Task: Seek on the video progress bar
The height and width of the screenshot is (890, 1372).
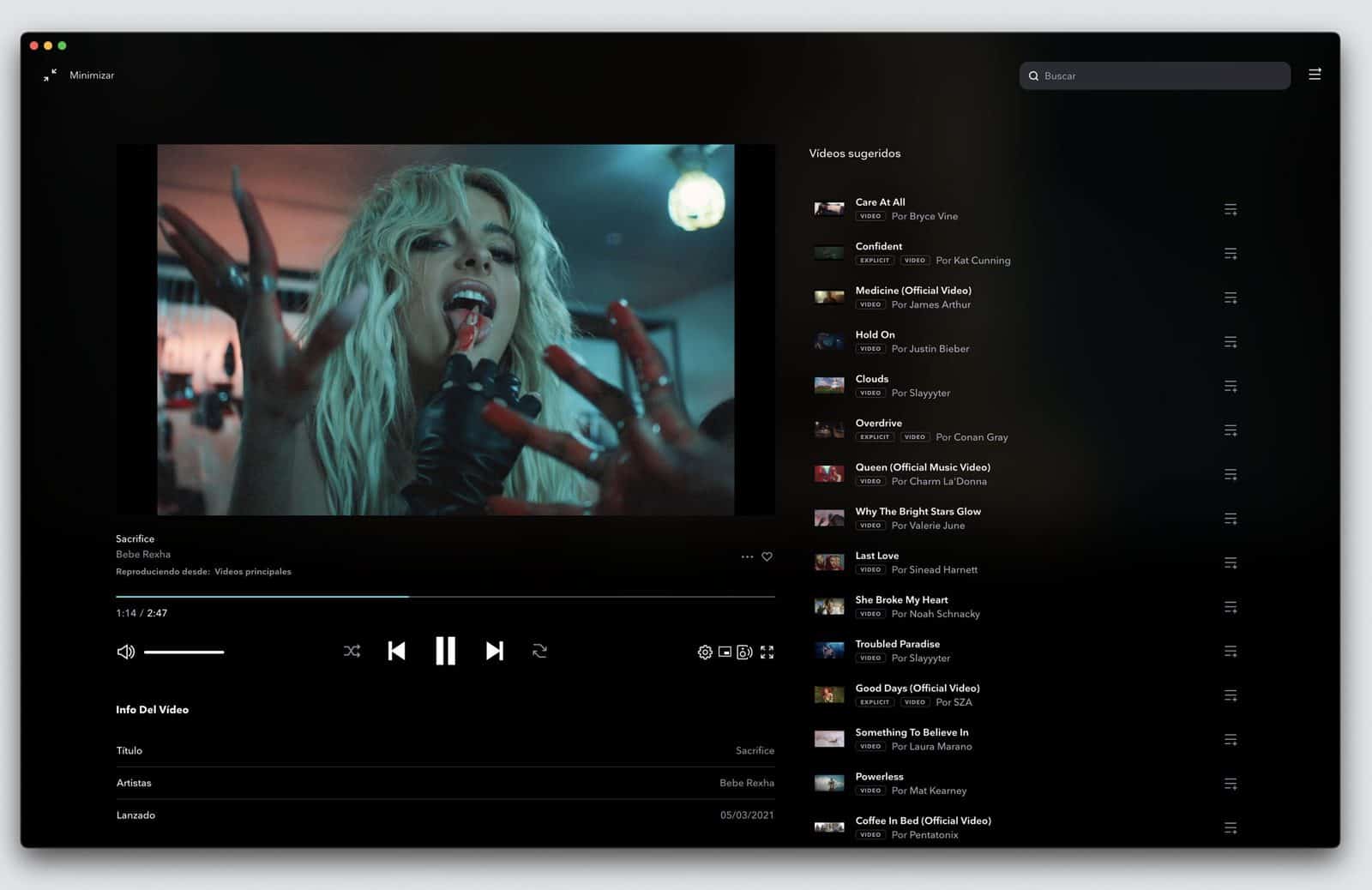Action: click(445, 596)
